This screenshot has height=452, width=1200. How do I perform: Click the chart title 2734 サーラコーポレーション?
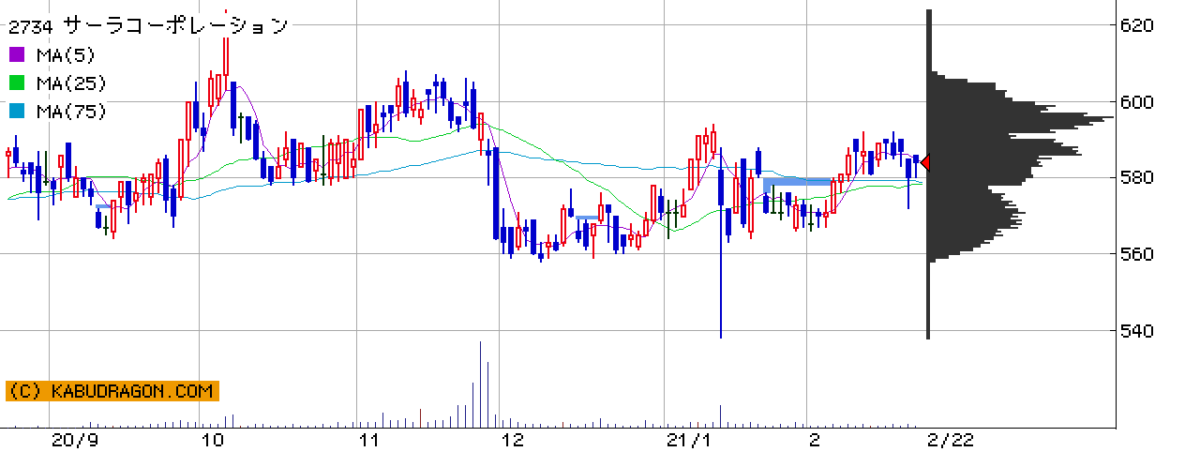(x=148, y=25)
